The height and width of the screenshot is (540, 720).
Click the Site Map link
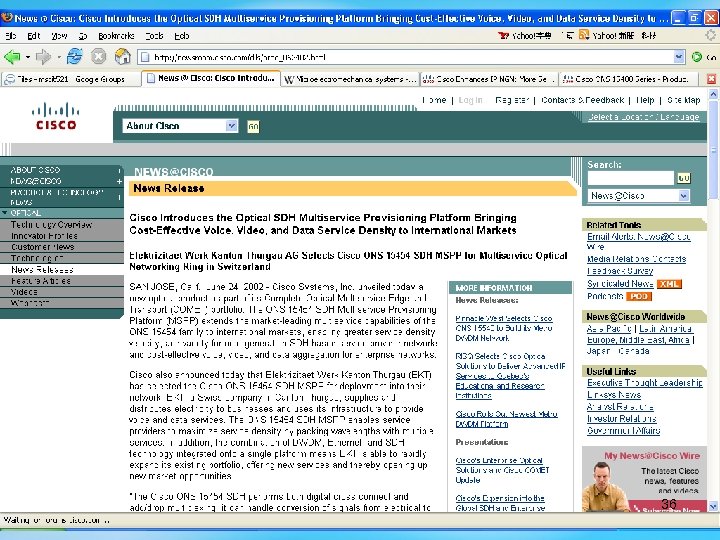coord(684,100)
